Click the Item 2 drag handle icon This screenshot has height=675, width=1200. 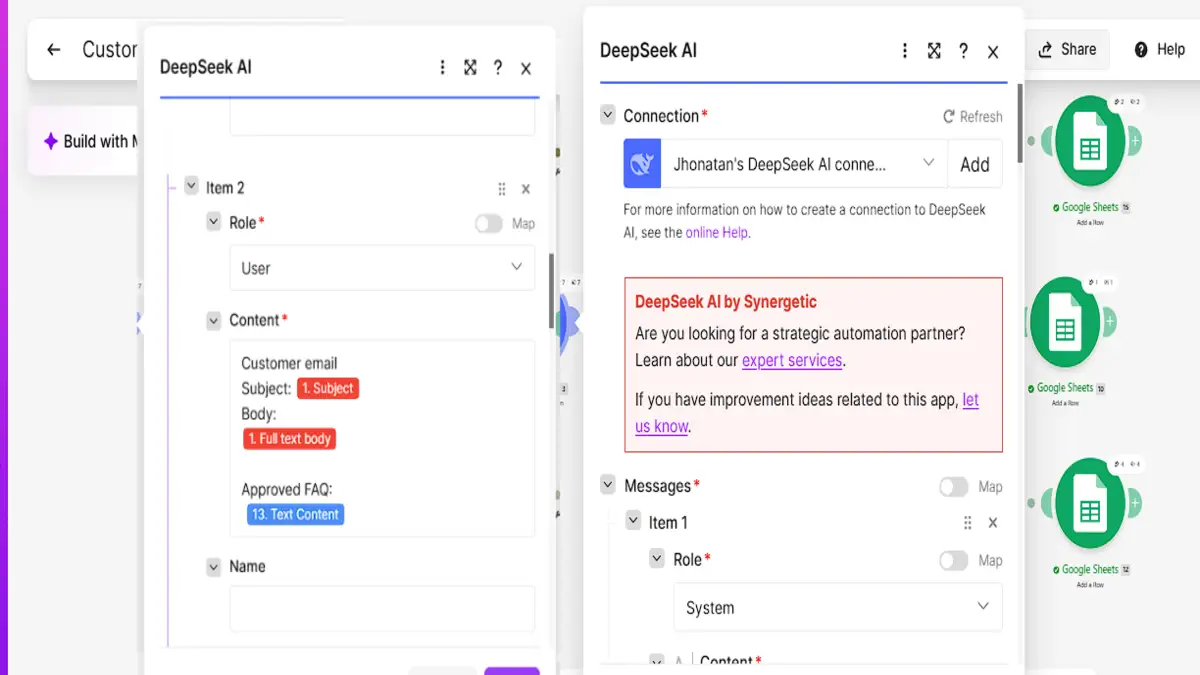(x=502, y=189)
